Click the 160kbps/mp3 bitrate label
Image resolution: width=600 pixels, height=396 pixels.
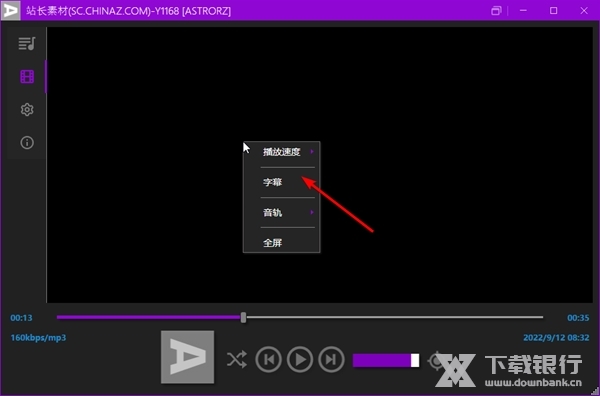tap(38, 338)
